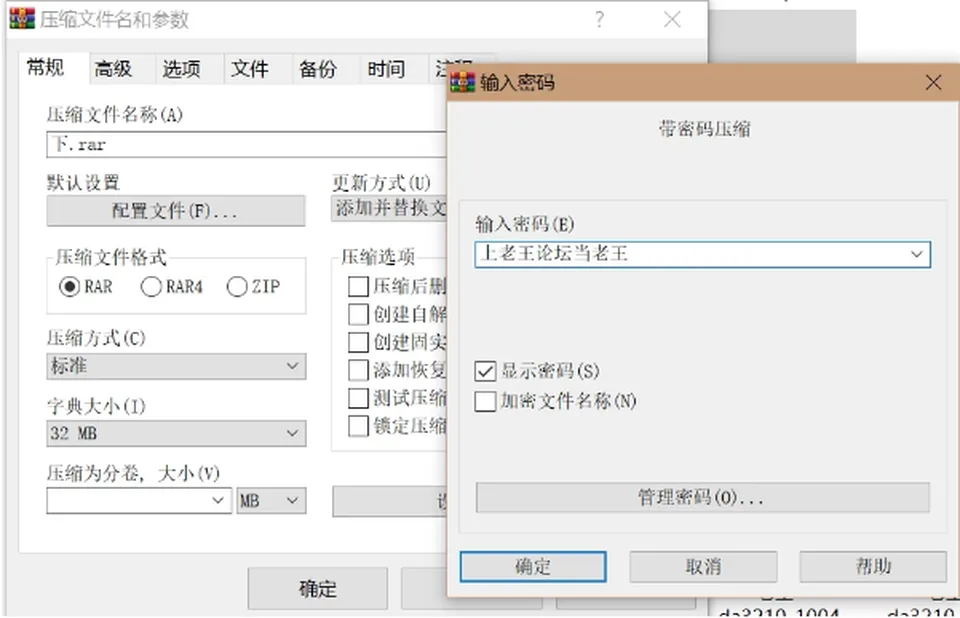
Task: Click WinRAR icon in archive dialog title bar
Action: (22, 18)
